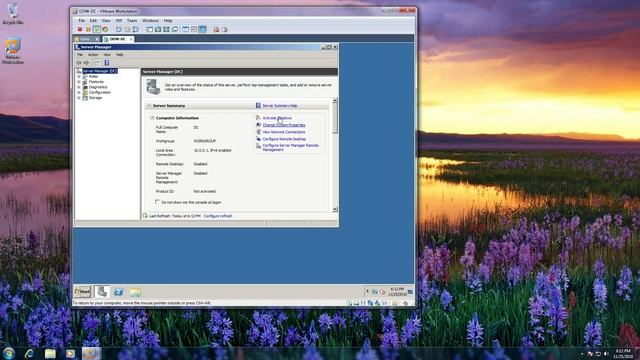Open VMware Team menu

(x=132, y=20)
